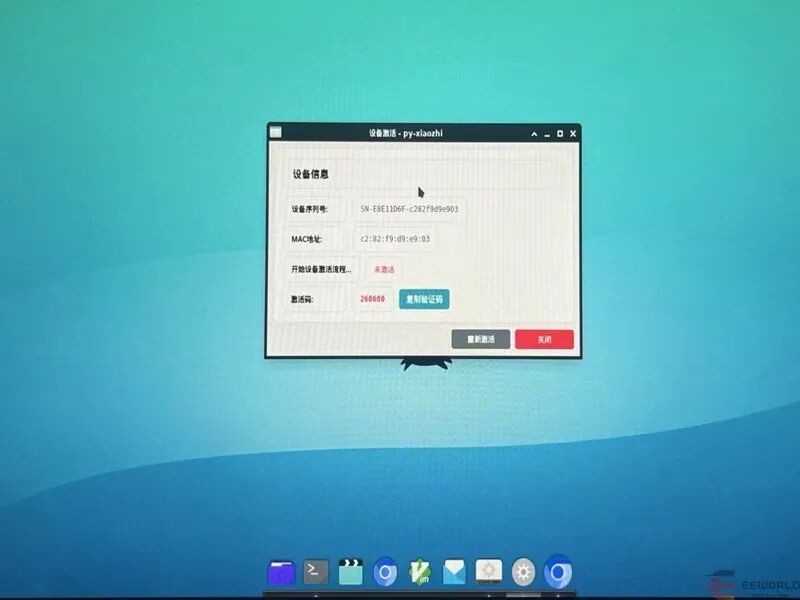Open the first Chromium browser dock icon
800x600 pixels.
[385, 572]
